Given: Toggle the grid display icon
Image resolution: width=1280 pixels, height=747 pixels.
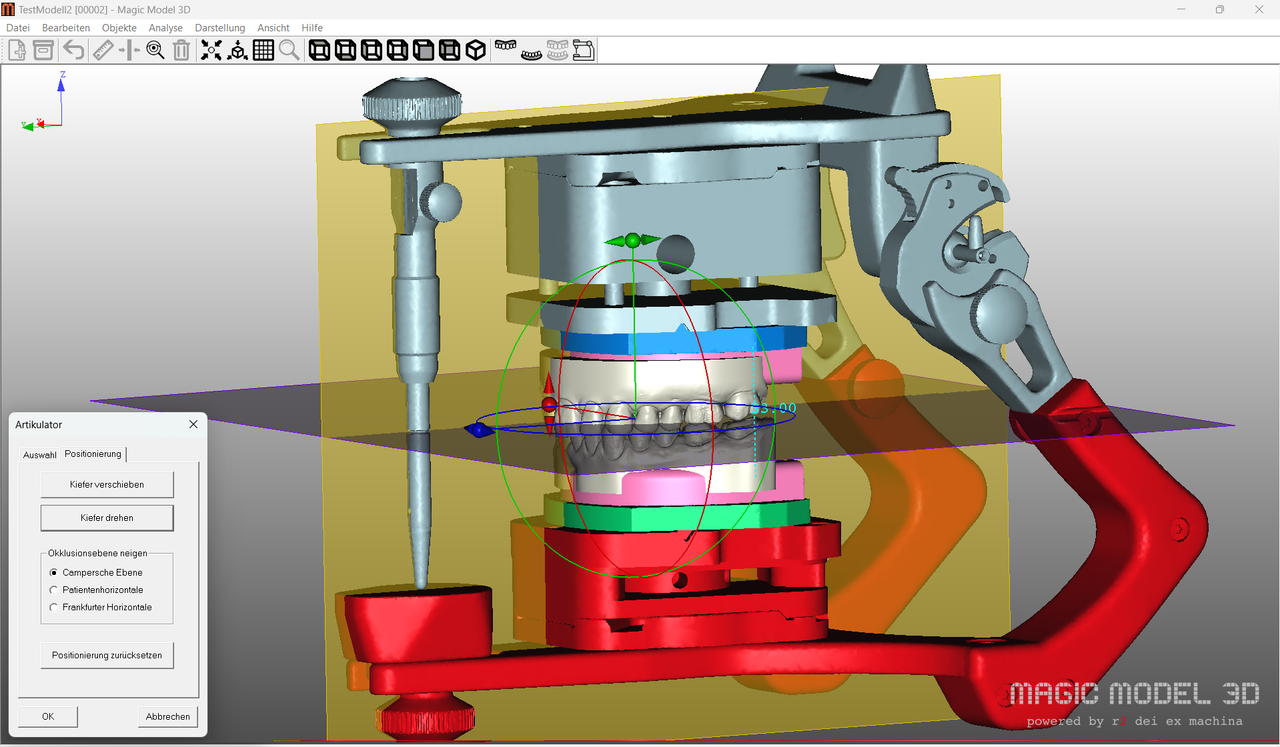Looking at the screenshot, I should [x=263, y=50].
